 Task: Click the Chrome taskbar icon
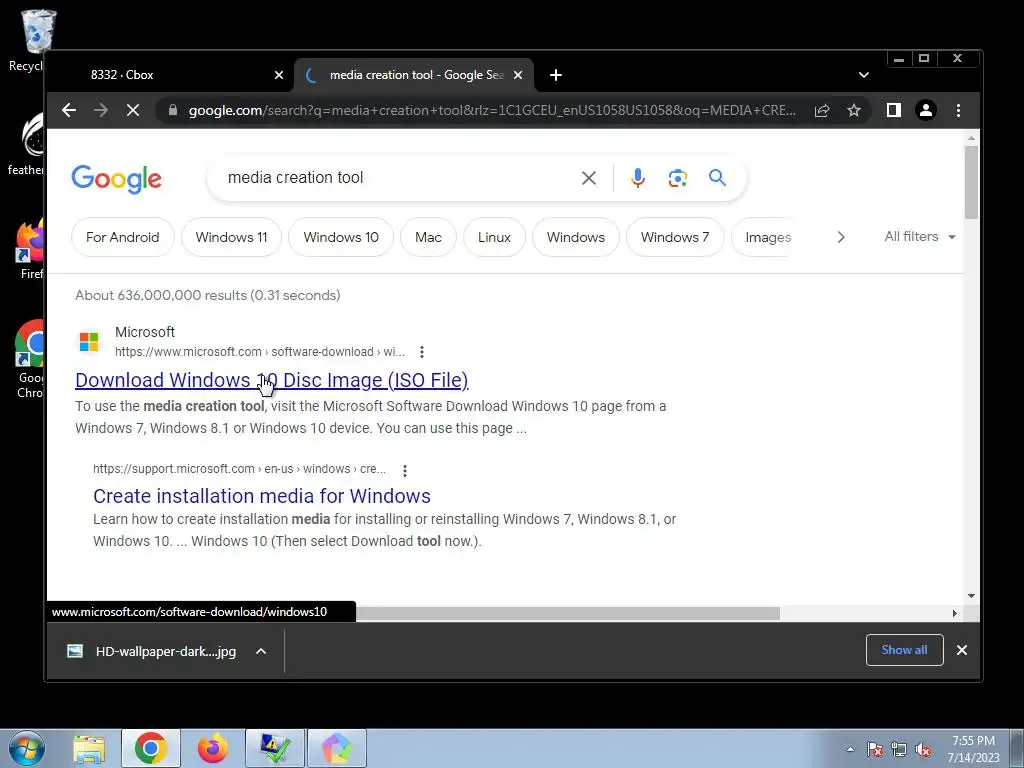tap(151, 748)
